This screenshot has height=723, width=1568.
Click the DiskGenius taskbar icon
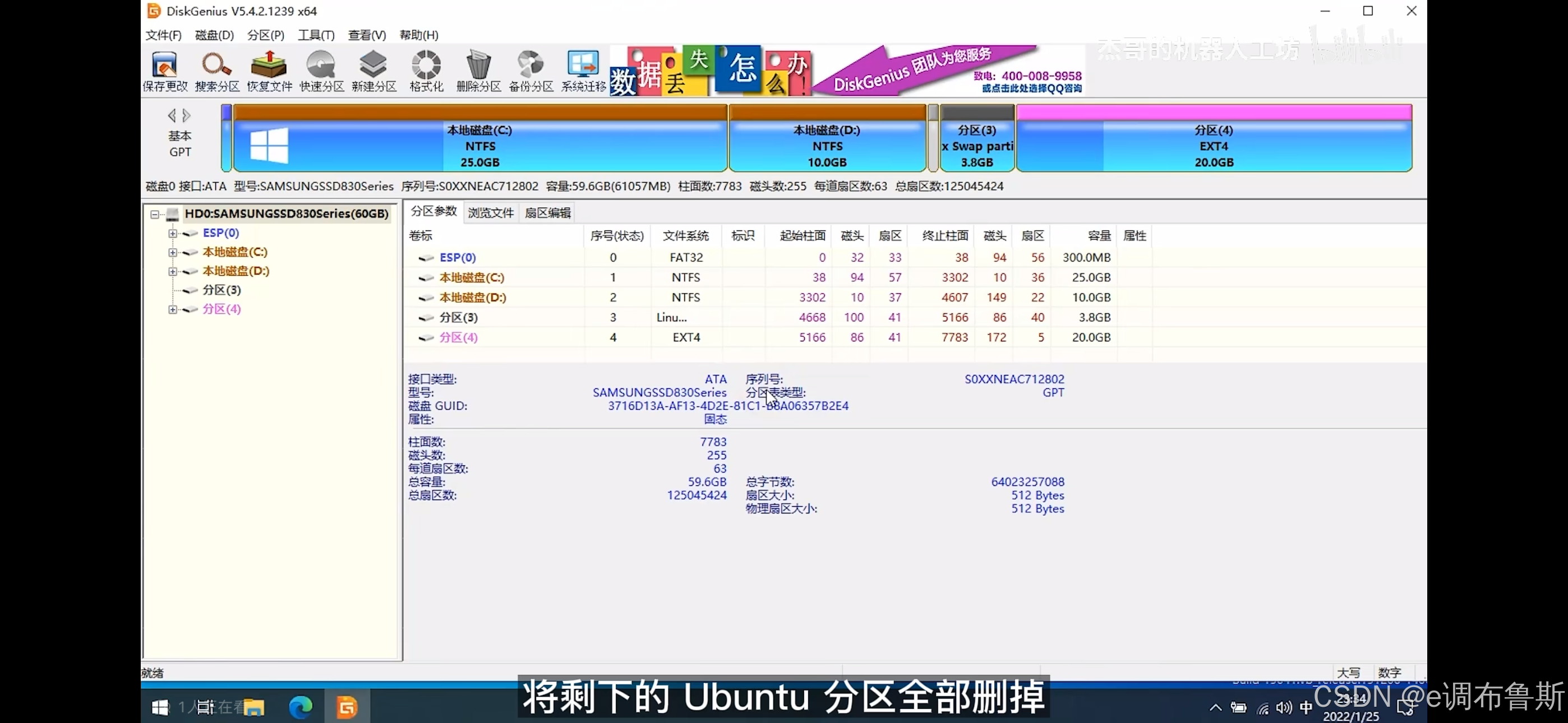point(347,707)
